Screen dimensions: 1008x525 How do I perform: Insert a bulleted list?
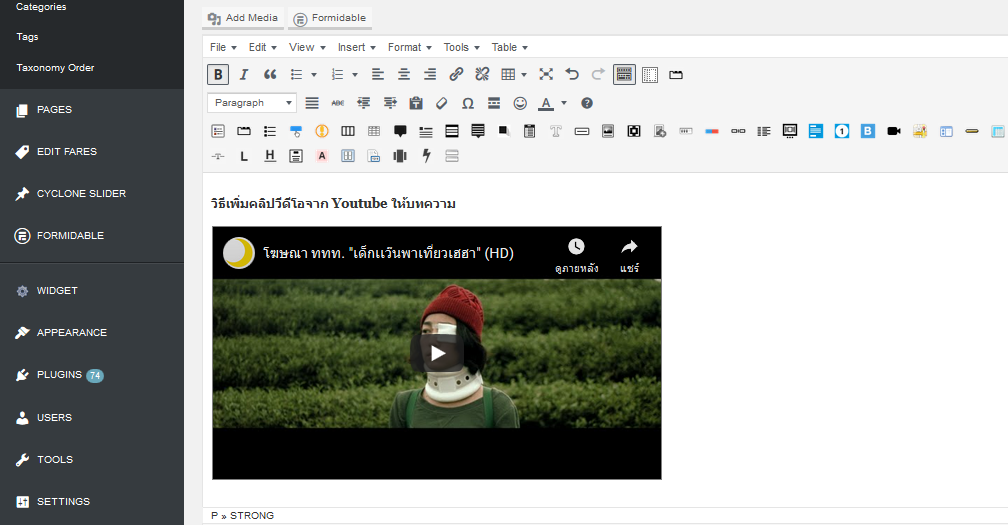296,75
